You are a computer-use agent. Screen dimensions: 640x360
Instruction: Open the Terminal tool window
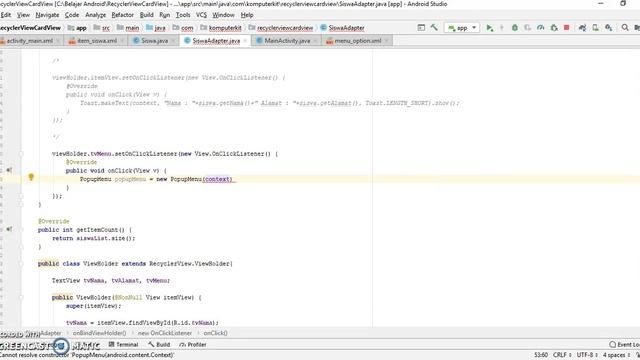(123, 344)
